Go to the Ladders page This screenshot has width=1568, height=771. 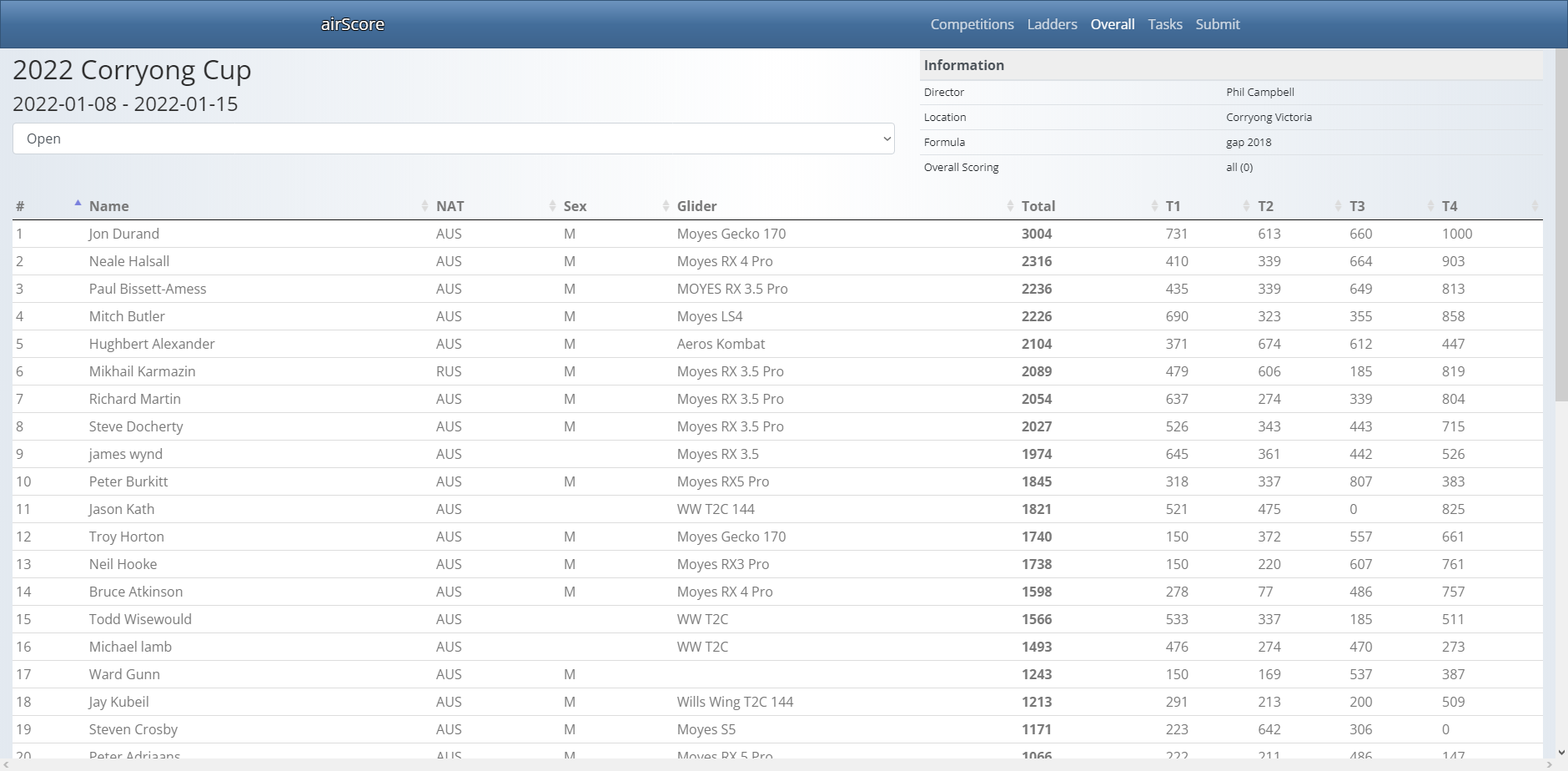tap(1052, 24)
